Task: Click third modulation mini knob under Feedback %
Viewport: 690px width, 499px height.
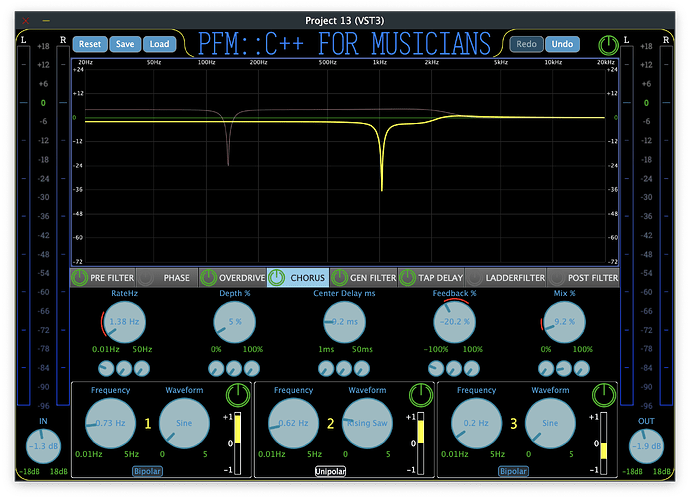Action: [472, 368]
